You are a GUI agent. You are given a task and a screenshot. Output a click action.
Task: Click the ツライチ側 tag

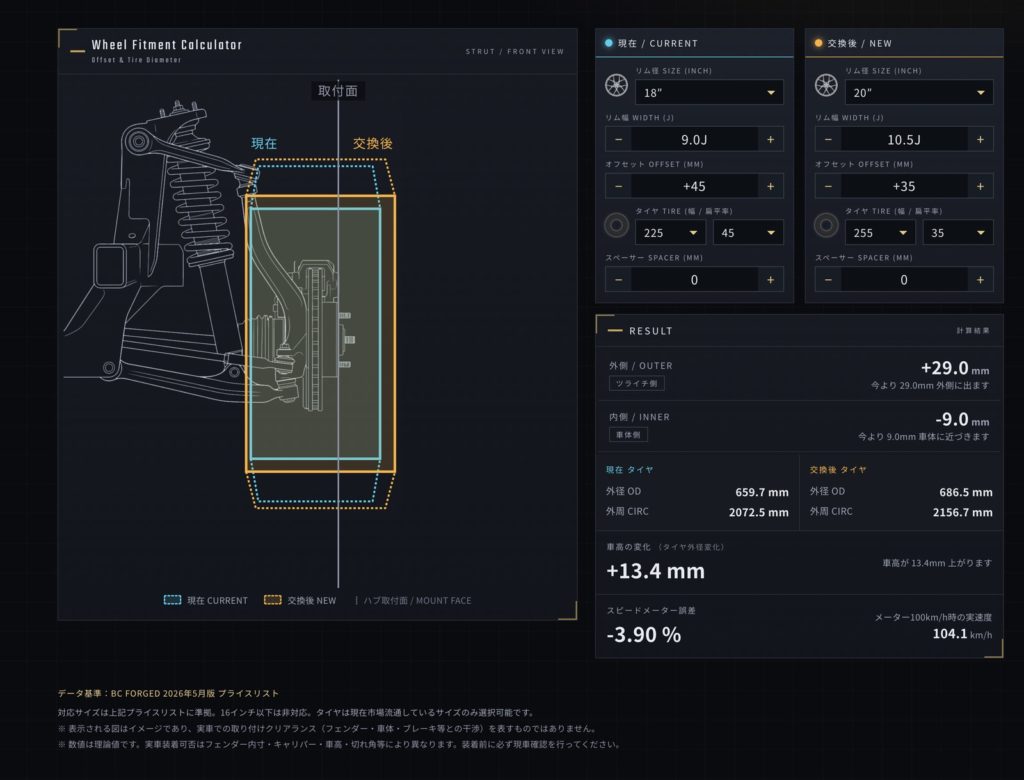[x=637, y=383]
